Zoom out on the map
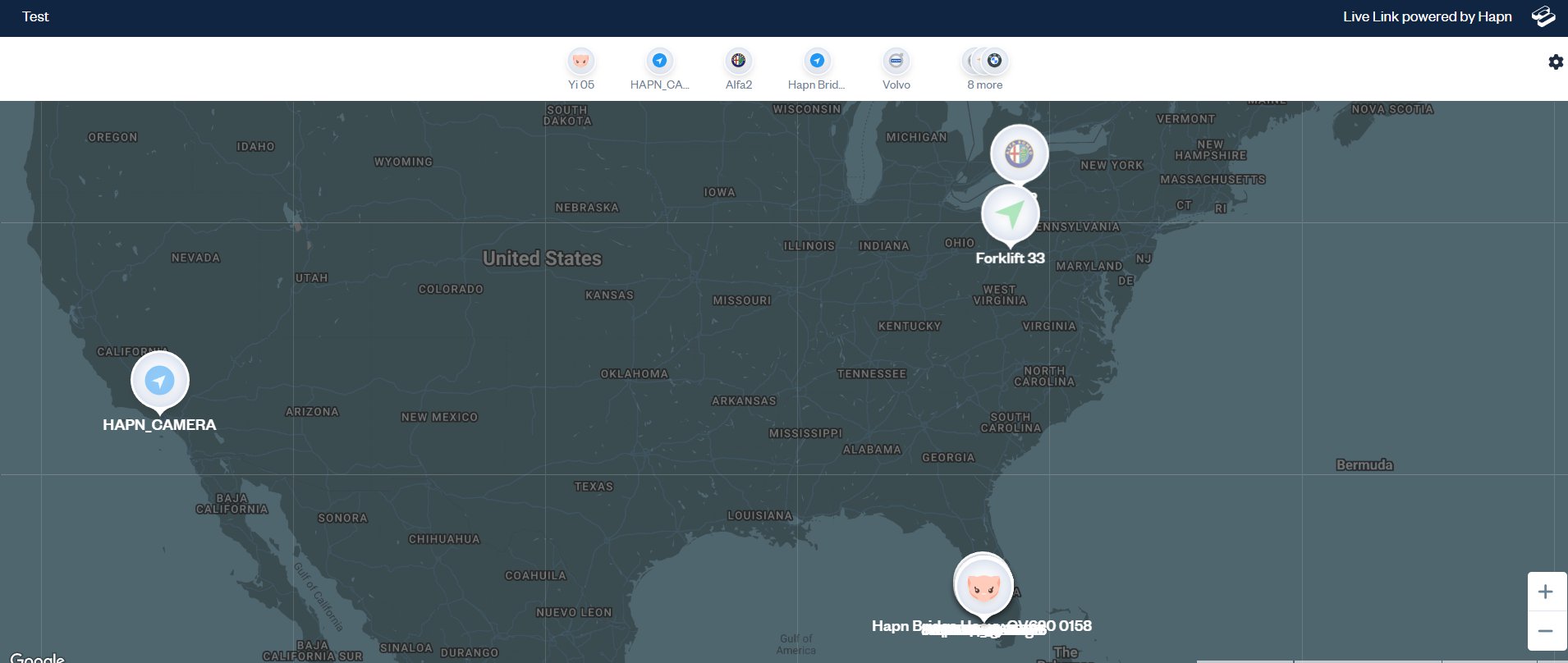Viewport: 1568px width, 663px height. click(x=1546, y=631)
